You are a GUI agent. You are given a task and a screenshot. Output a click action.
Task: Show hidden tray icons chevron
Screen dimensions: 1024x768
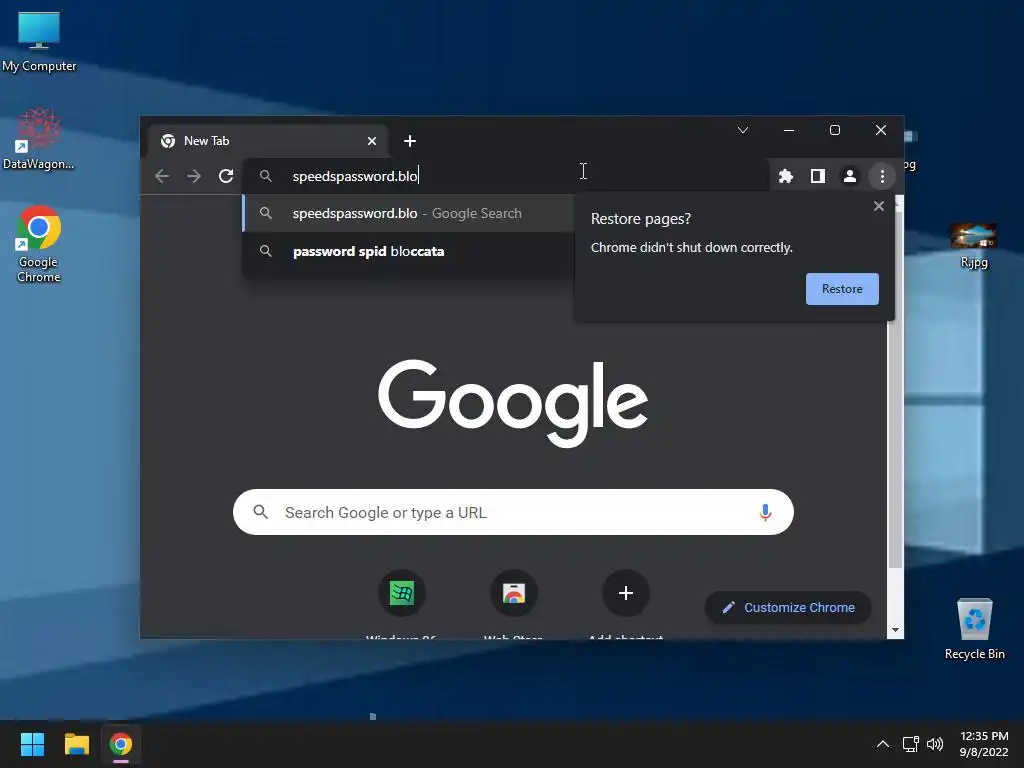[882, 744]
